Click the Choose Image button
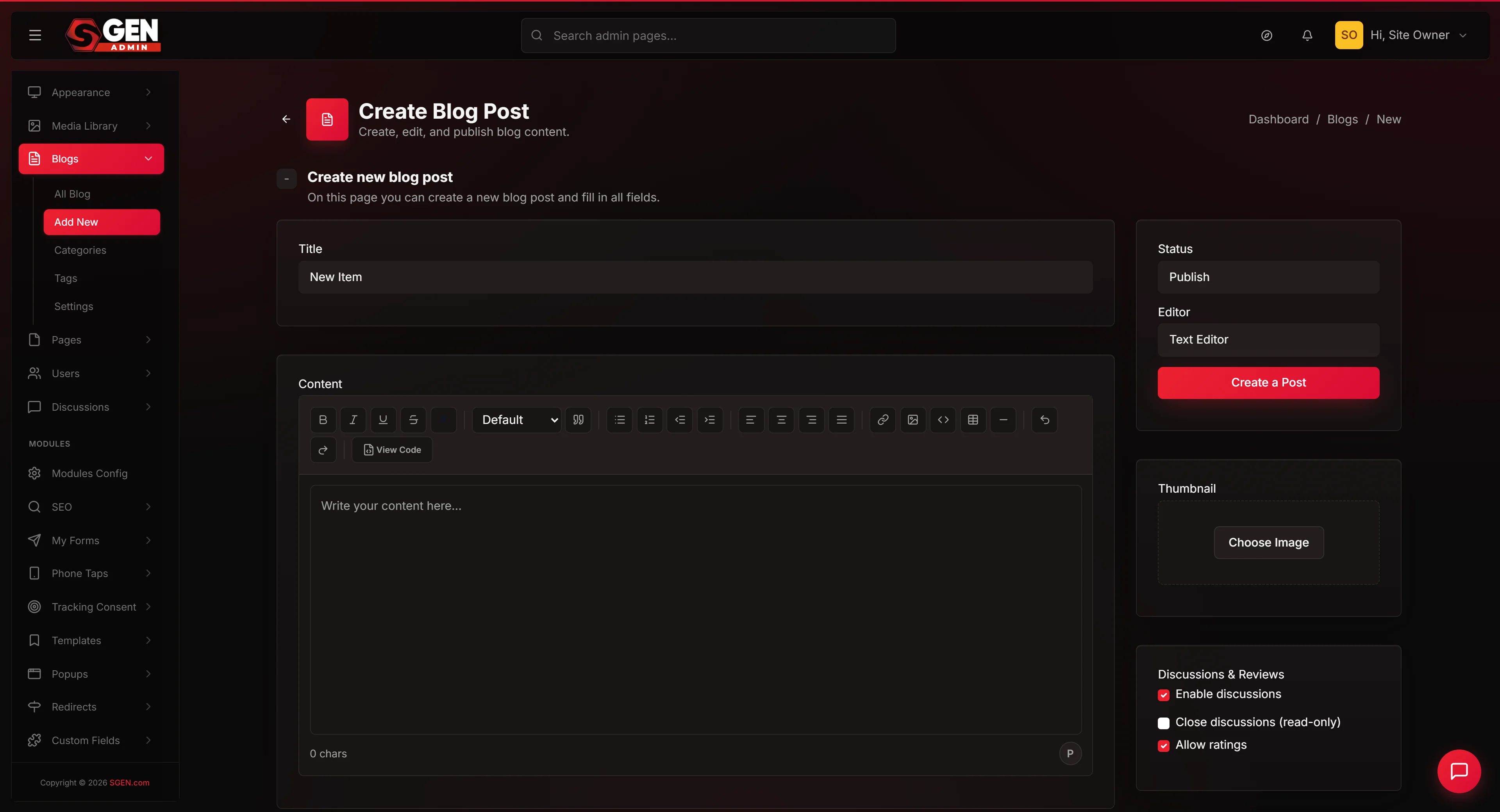The width and height of the screenshot is (1500, 812). coord(1268,543)
